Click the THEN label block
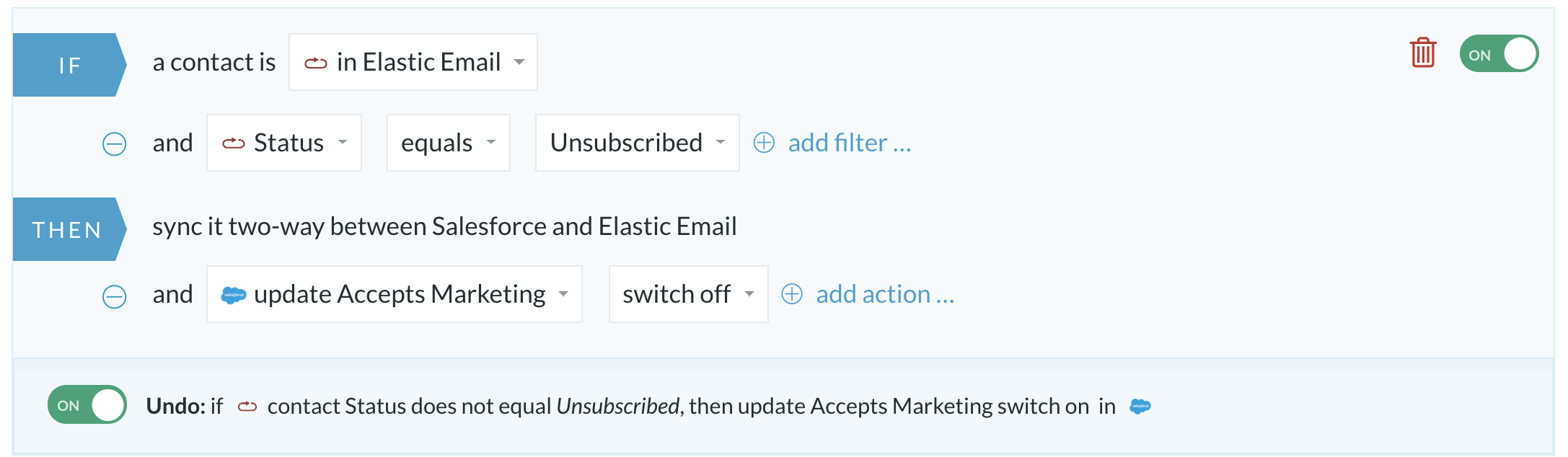The image size is (1568, 457). pos(70,229)
